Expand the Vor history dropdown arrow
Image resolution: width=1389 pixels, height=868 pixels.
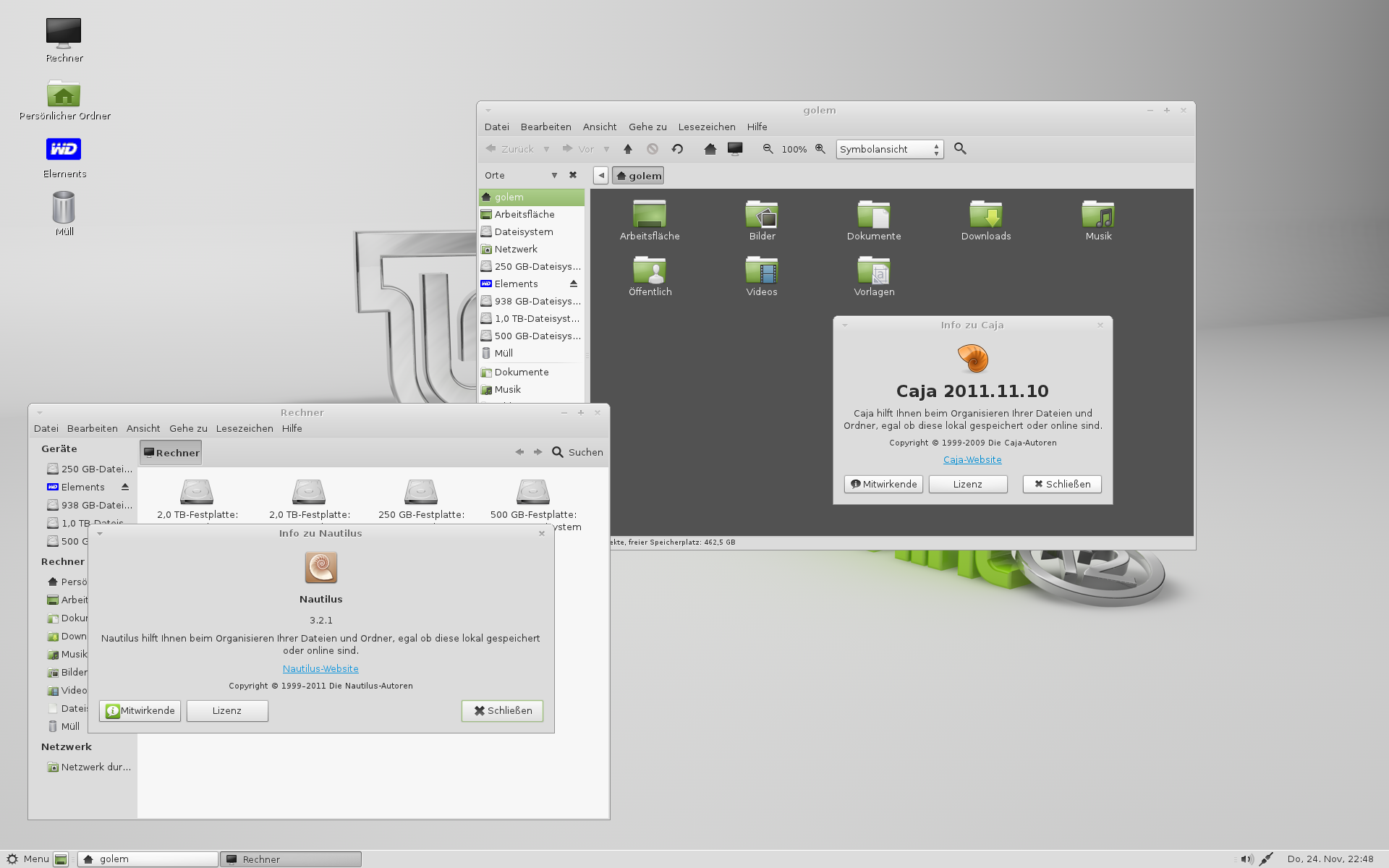[606, 149]
